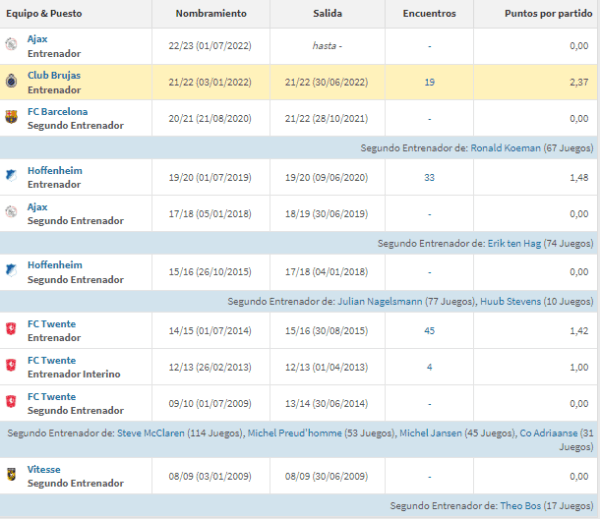The image size is (600, 519).
Task: Open the Hoffenheim link in the 15/16 row
Action: click(55, 265)
